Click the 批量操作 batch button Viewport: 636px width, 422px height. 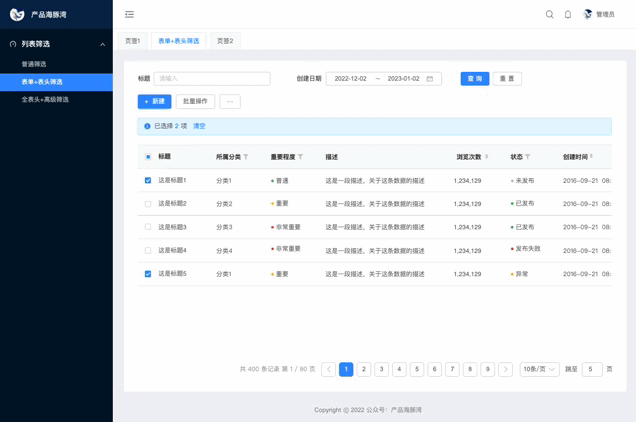(x=195, y=101)
